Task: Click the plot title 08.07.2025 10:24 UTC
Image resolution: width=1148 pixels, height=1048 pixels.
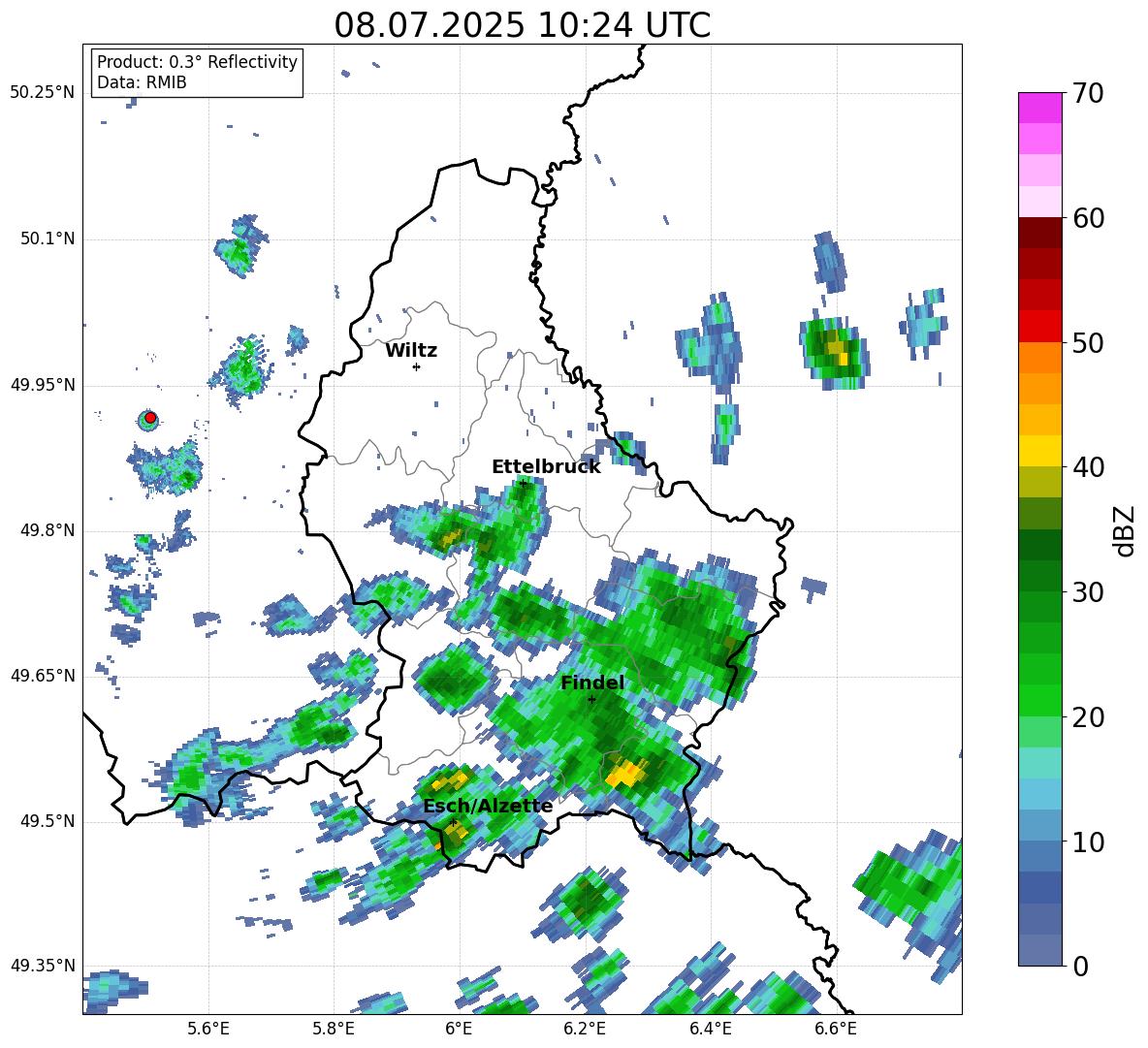Action: pyautogui.click(x=522, y=25)
